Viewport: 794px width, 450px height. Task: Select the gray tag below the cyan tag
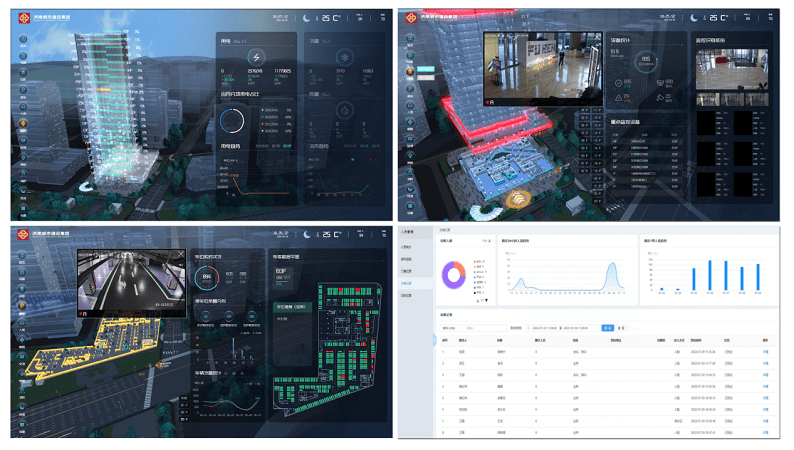coord(426,77)
